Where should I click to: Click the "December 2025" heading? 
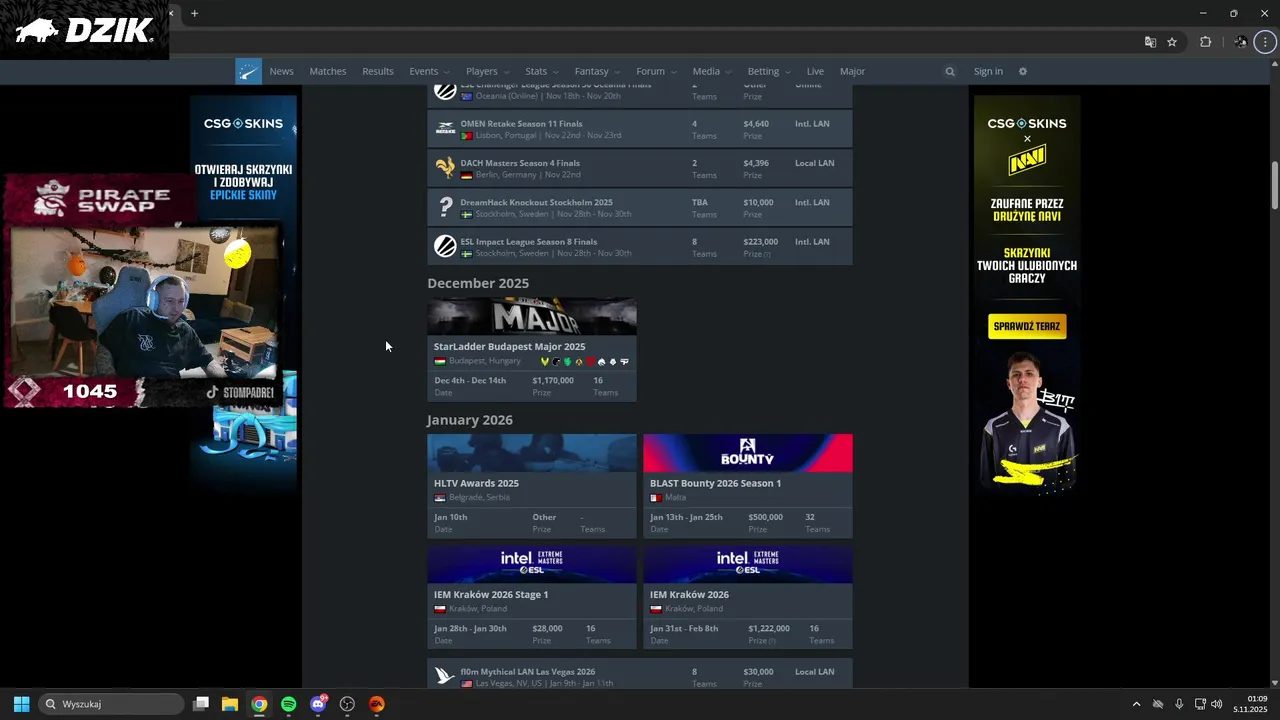(x=478, y=283)
